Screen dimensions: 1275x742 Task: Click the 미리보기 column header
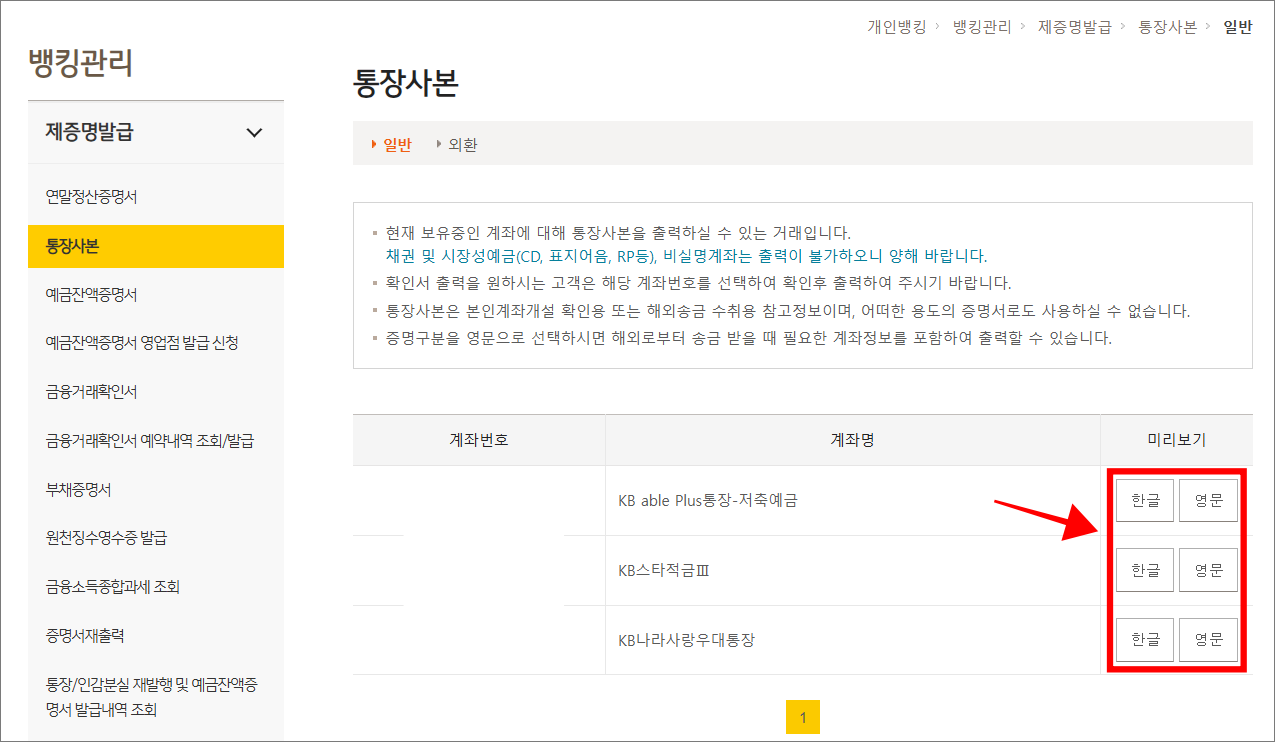[x=1177, y=440]
